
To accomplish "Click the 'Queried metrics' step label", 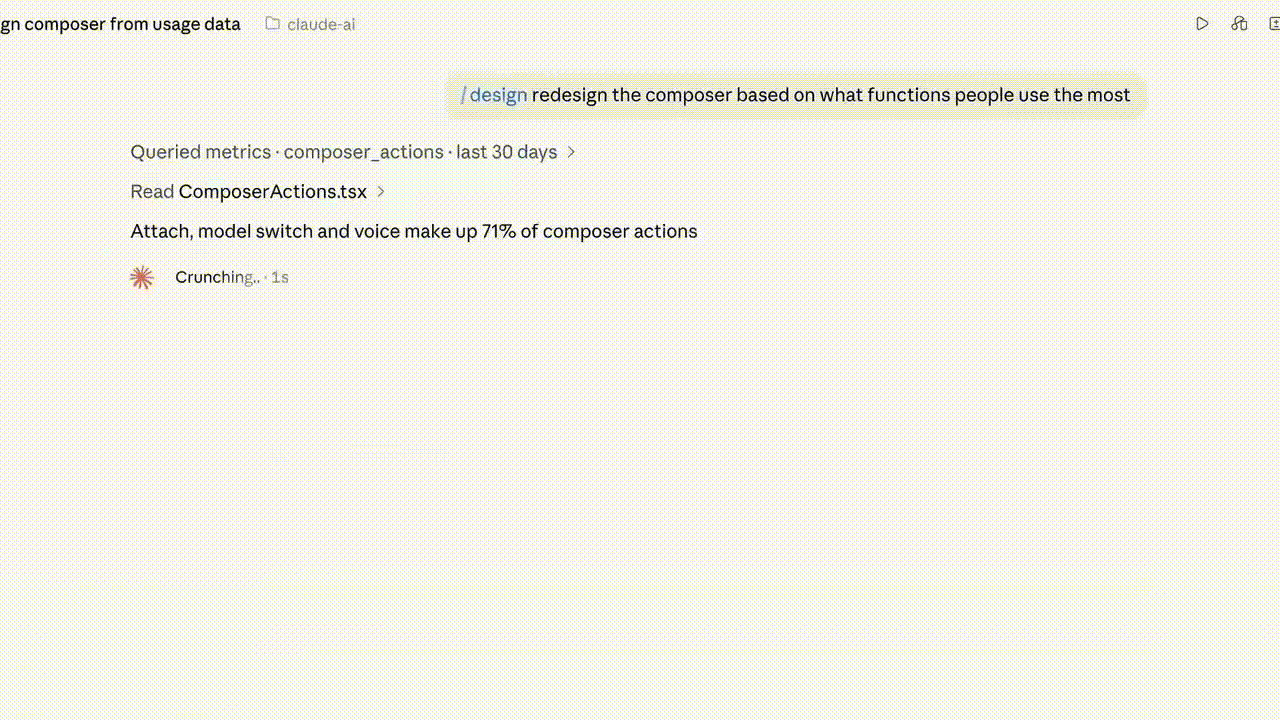I will [201, 152].
